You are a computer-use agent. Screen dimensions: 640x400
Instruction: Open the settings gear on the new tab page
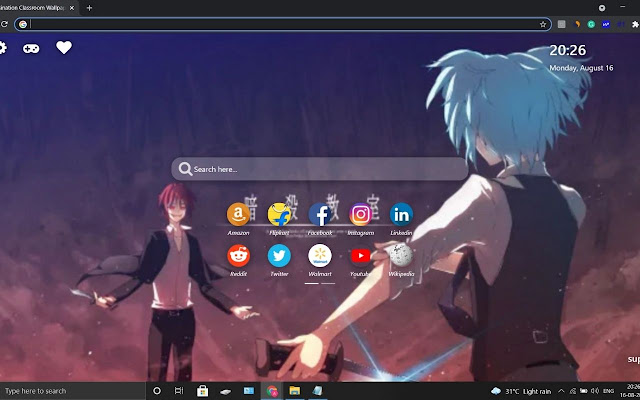point(2,48)
